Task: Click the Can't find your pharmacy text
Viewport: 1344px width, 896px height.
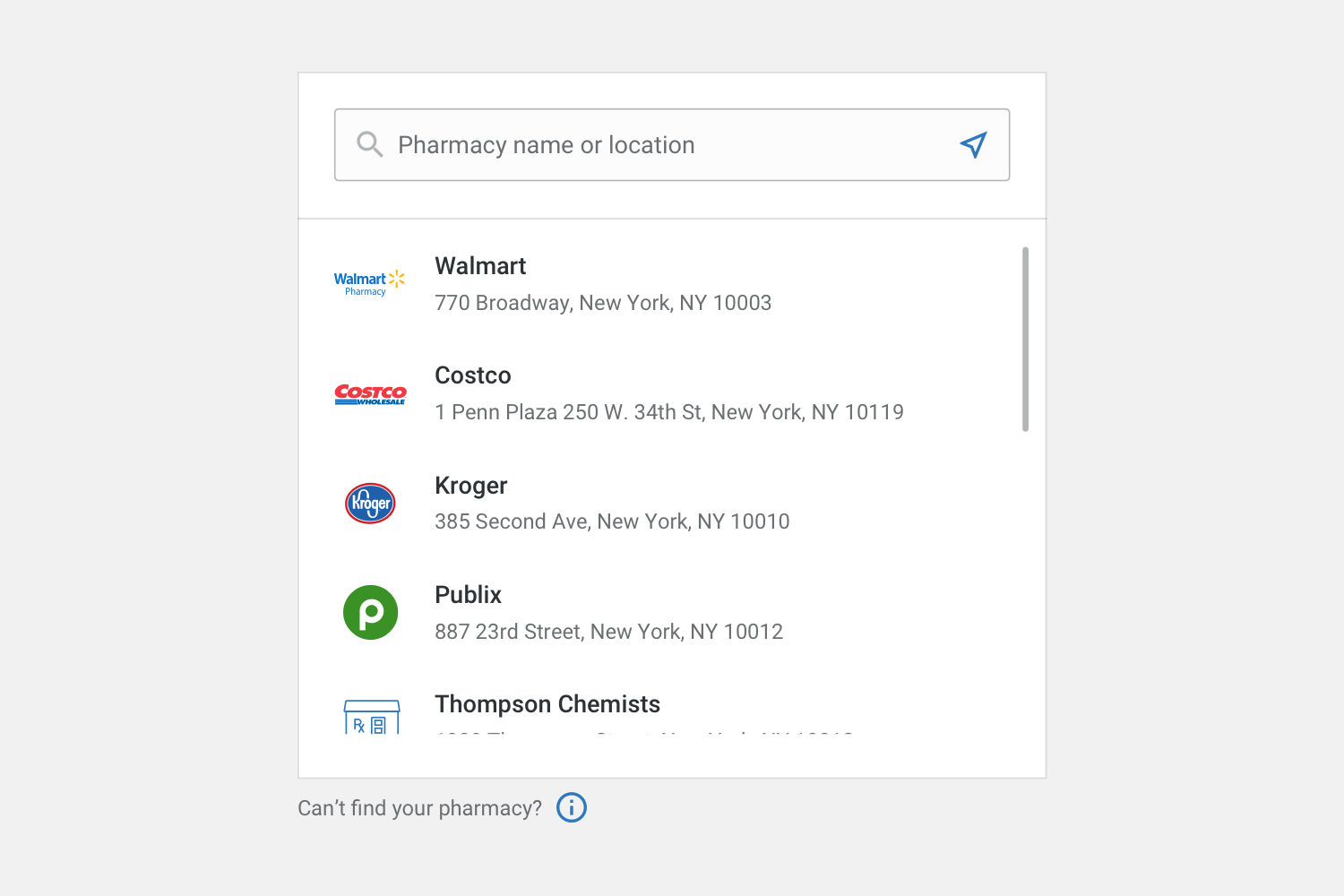Action: pos(419,808)
